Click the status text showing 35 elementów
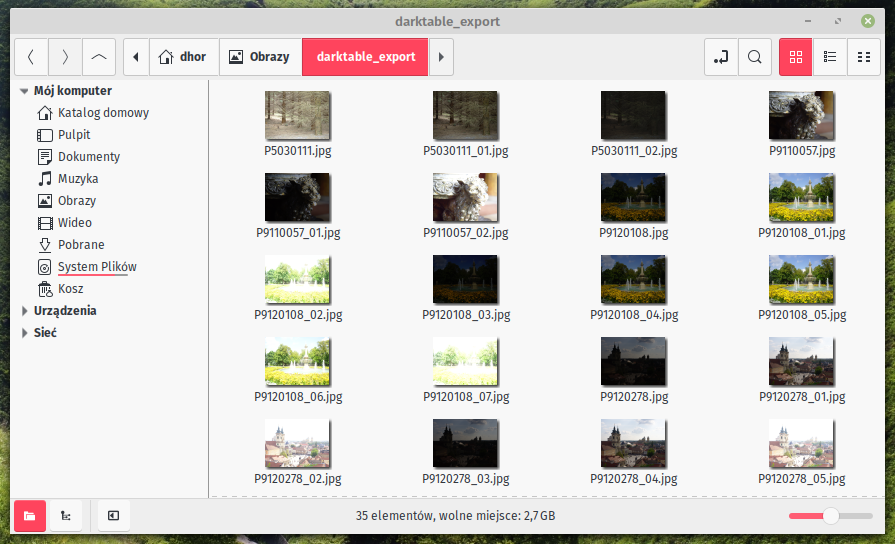895x544 pixels. click(x=455, y=516)
